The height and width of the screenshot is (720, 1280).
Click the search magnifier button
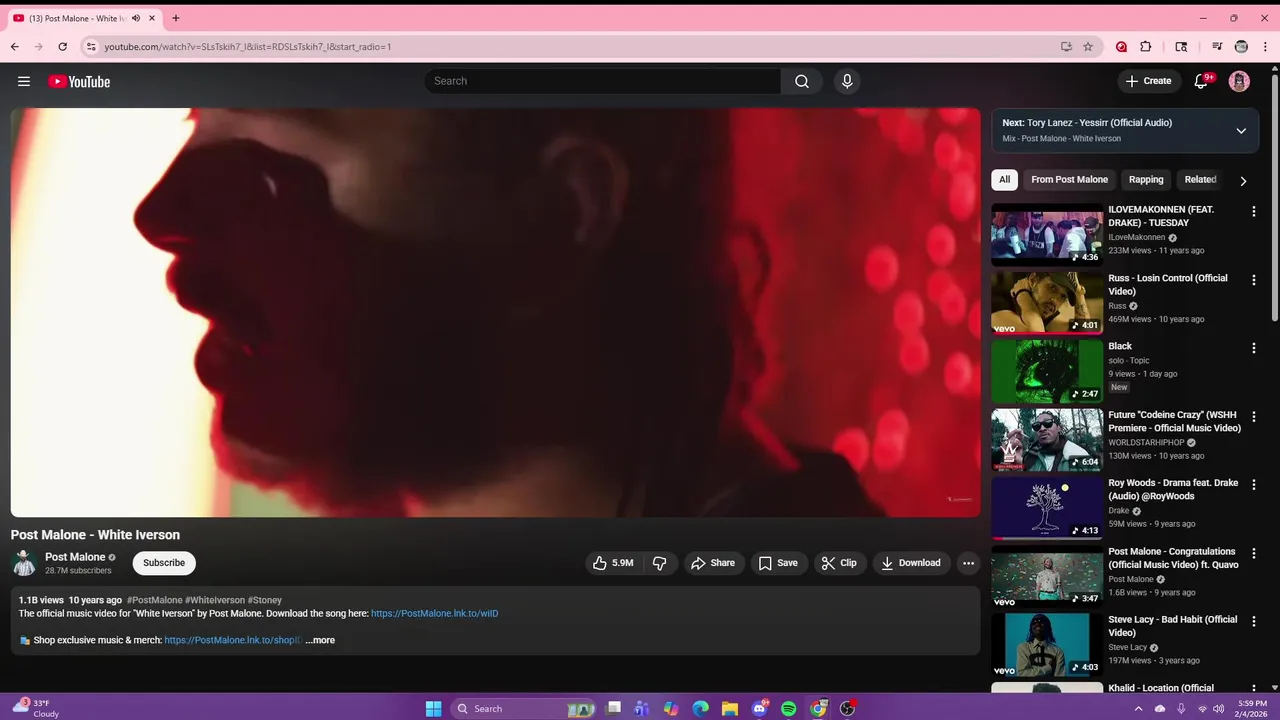pos(802,81)
